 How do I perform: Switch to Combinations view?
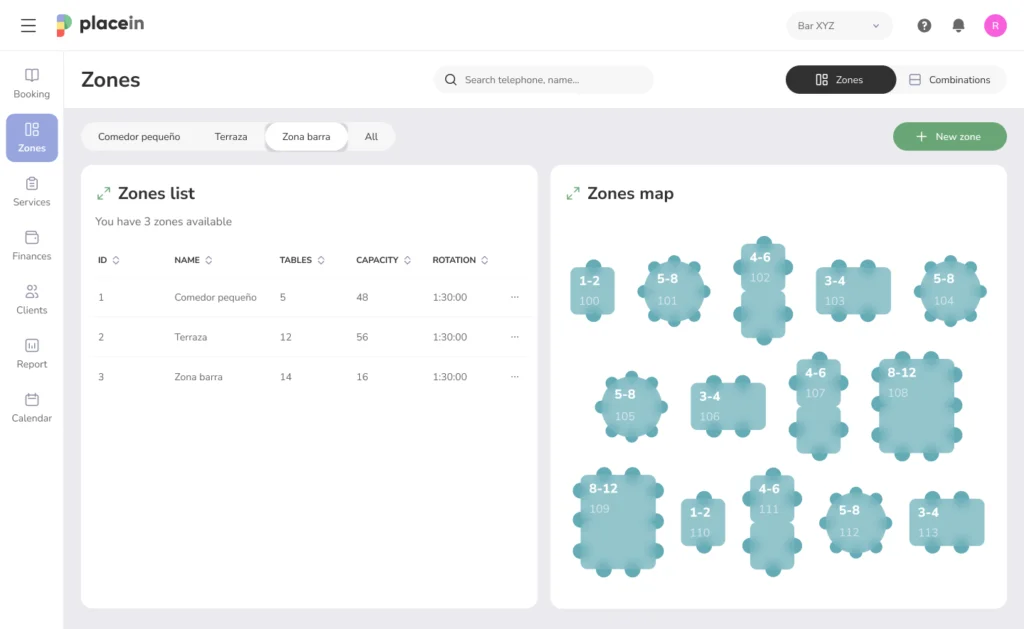[950, 80]
